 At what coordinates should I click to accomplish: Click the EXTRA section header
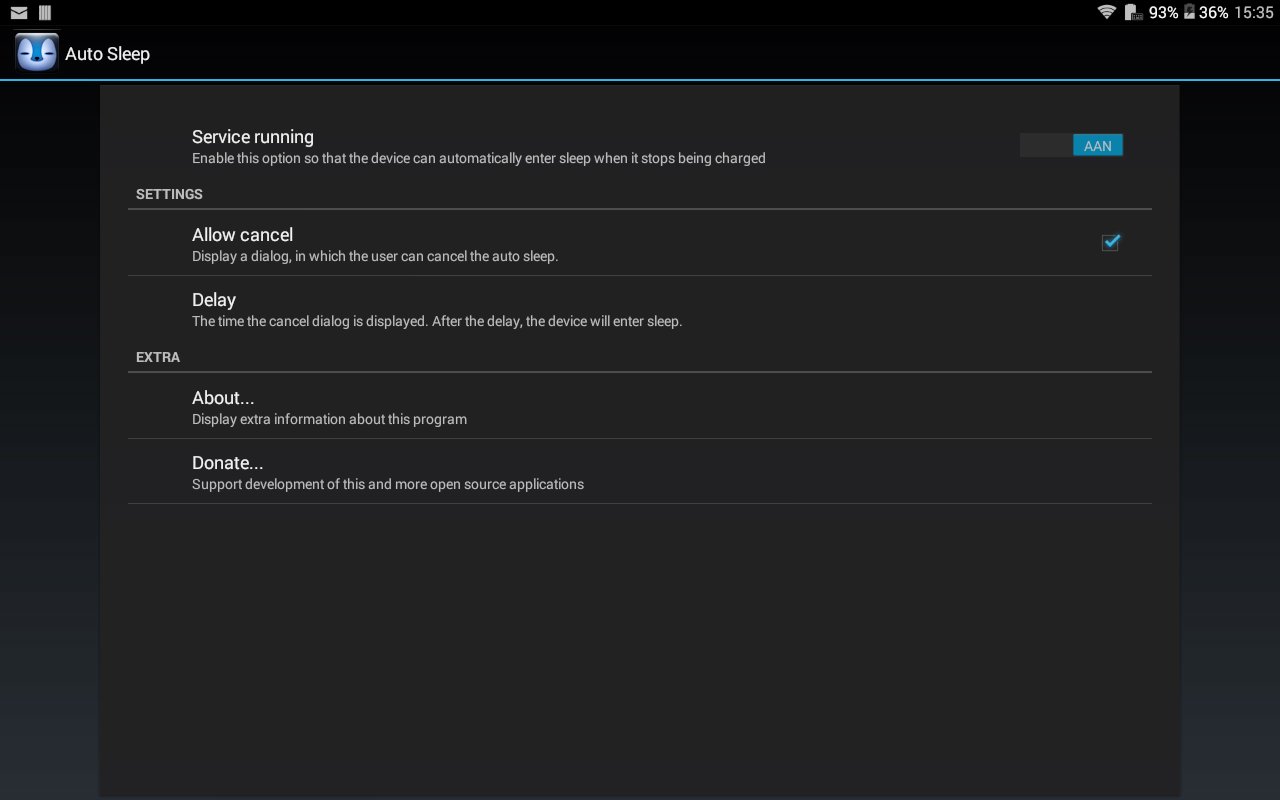158,357
